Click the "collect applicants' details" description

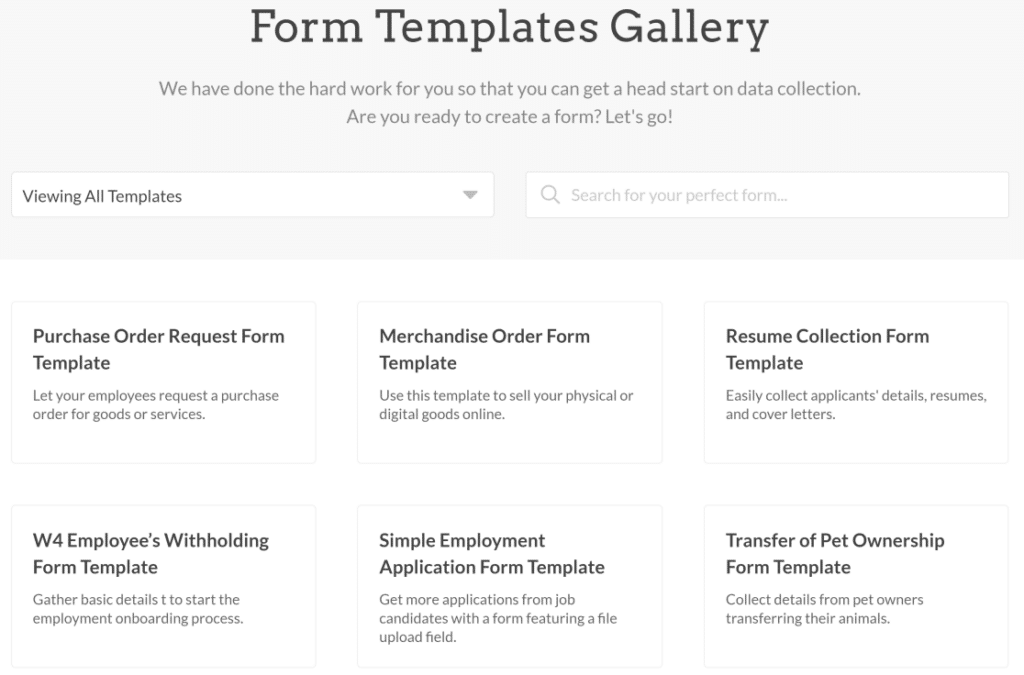[x=856, y=405]
